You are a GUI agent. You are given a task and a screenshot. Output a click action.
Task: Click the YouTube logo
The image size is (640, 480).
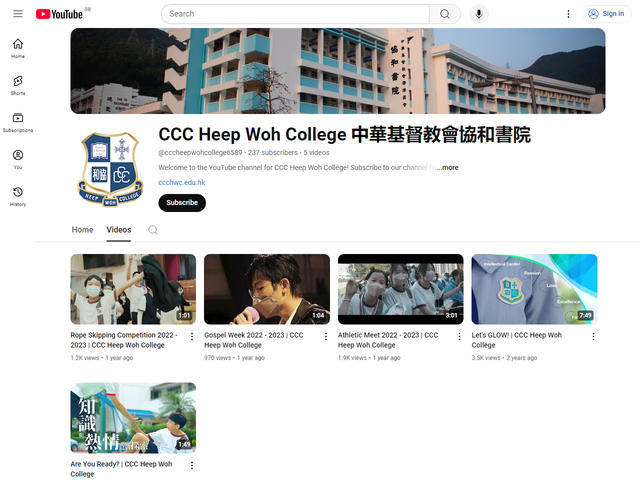tap(58, 14)
